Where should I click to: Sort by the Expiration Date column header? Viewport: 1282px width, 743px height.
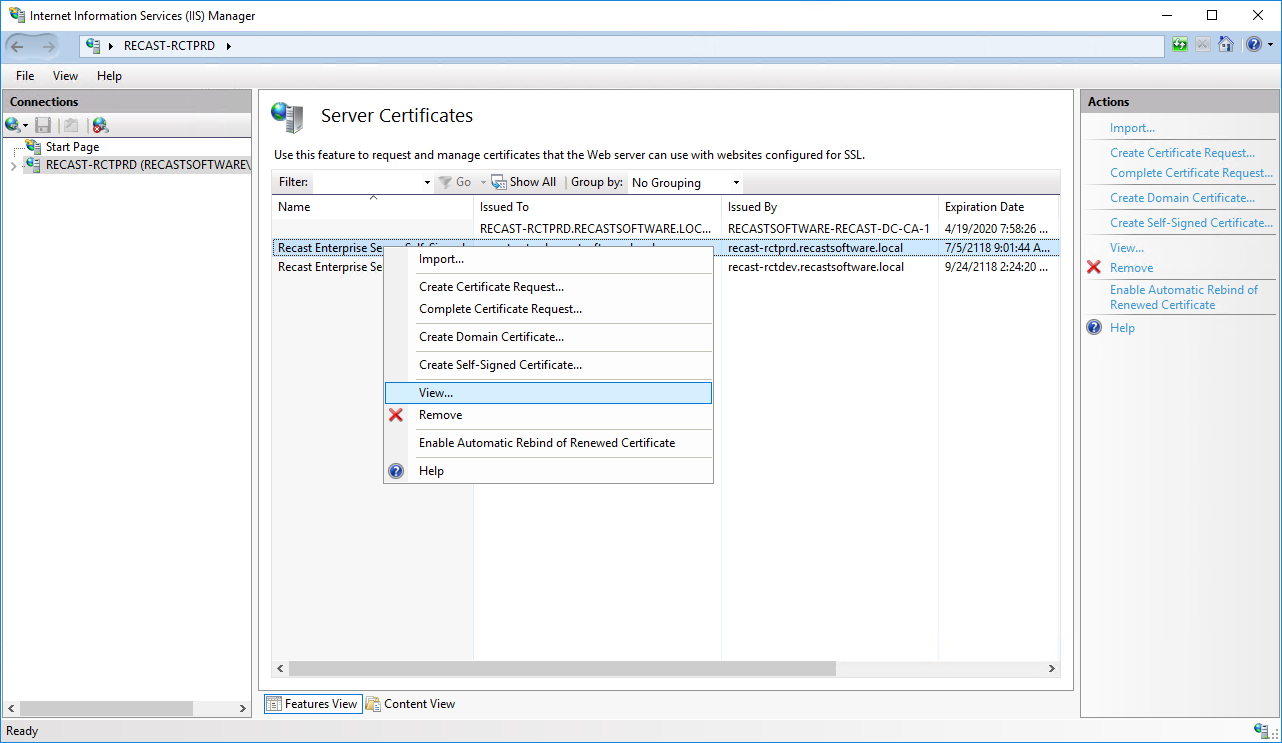(998, 207)
